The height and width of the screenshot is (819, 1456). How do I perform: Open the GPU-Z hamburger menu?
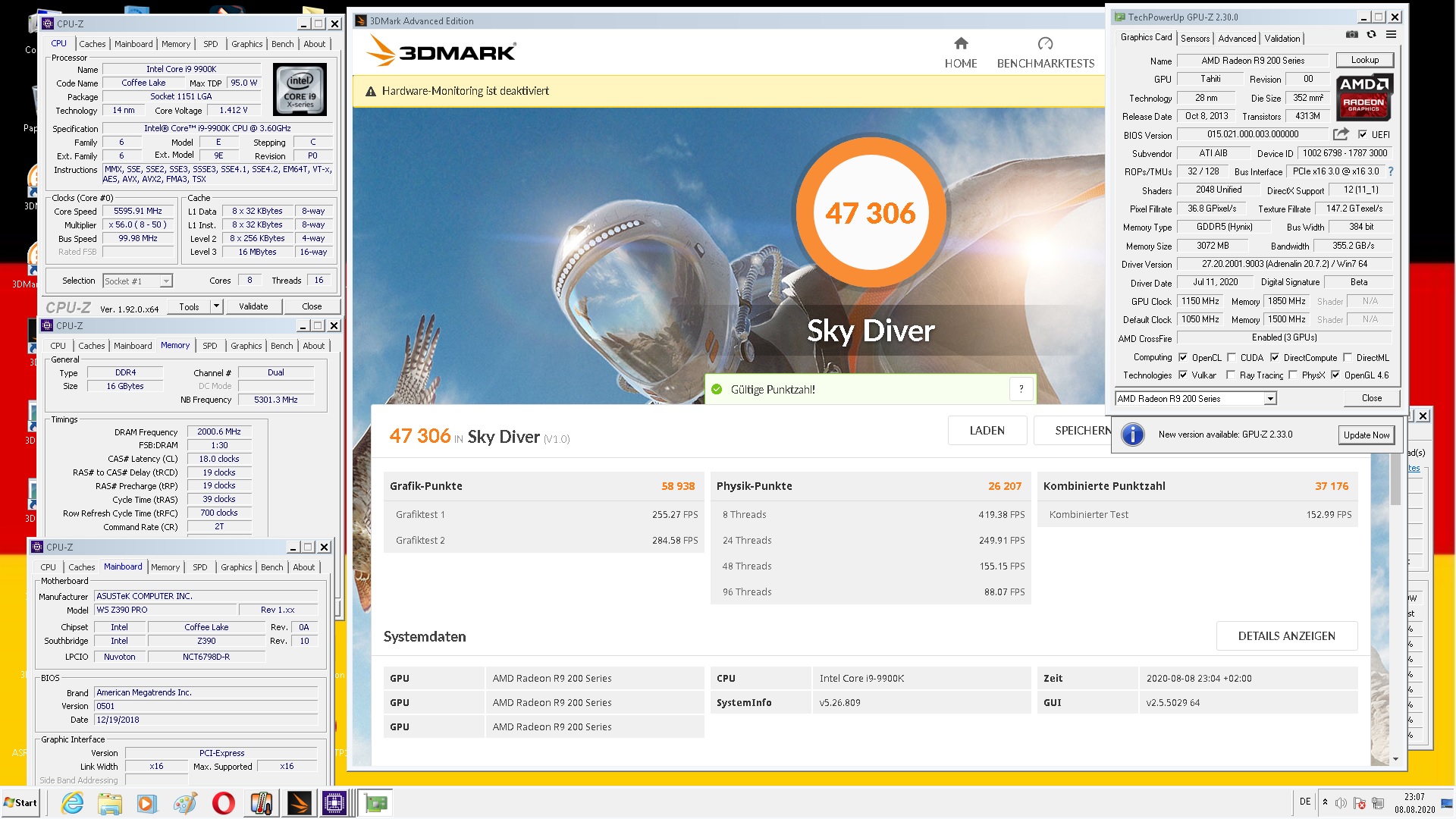click(1392, 35)
